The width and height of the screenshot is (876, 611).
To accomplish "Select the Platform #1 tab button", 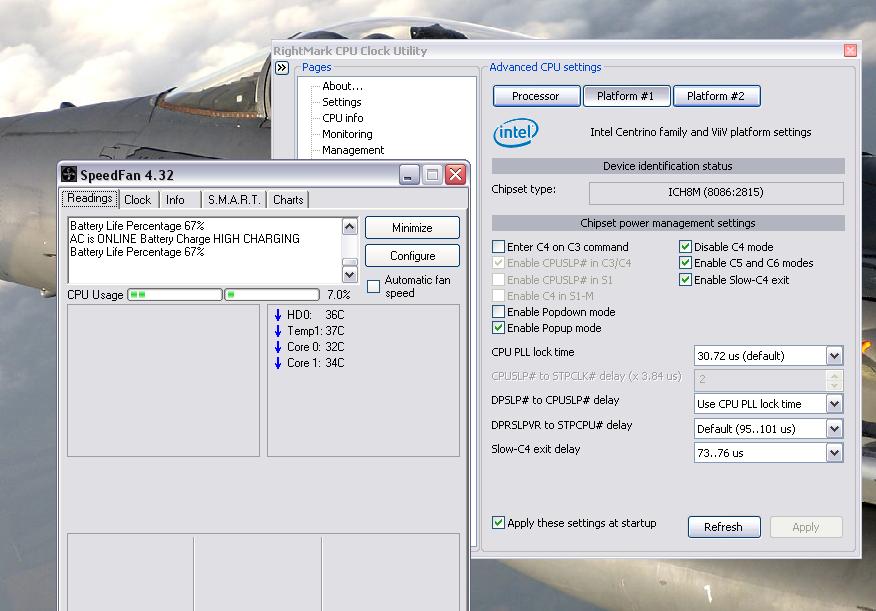I will click(626, 96).
